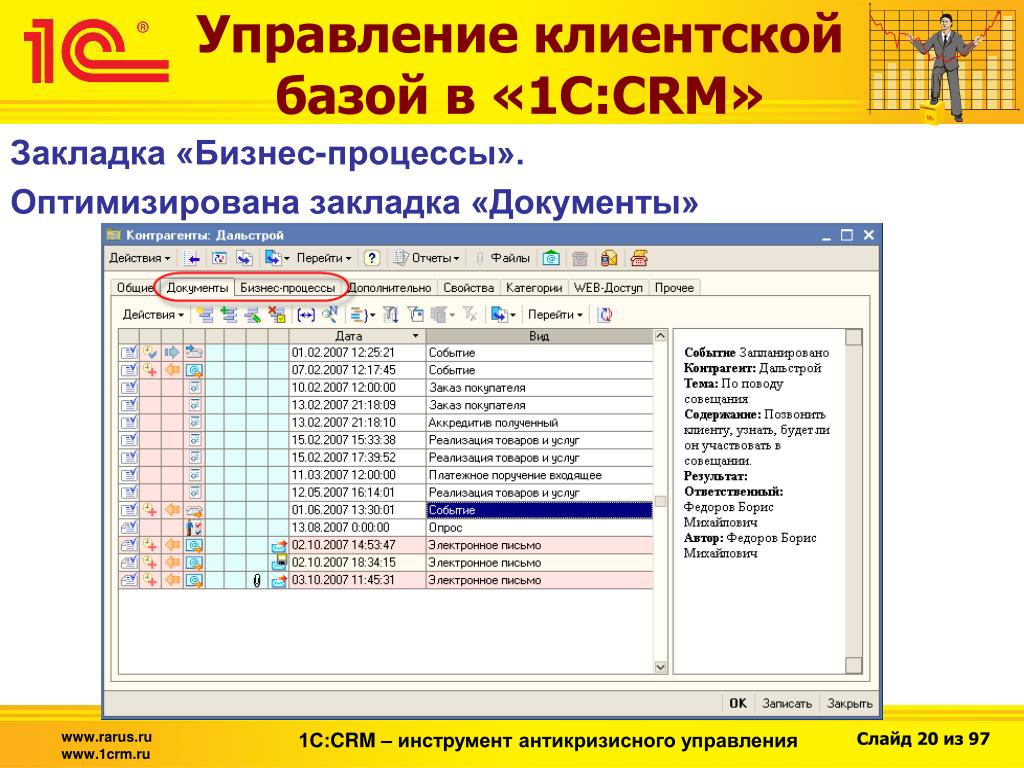Click the orange fax icon in top toolbar
1024x768 pixels.
click(638, 258)
